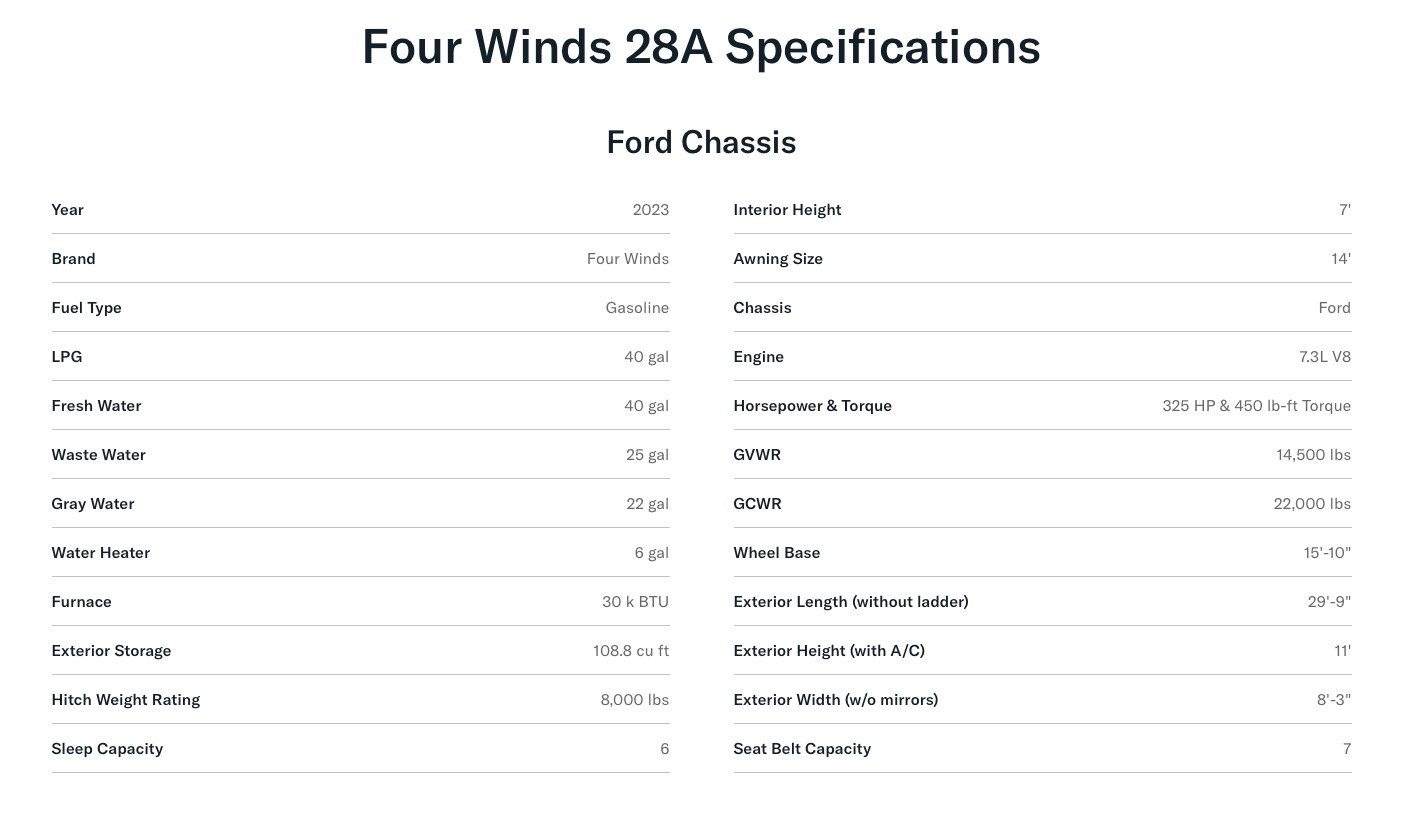This screenshot has width=1404, height=827.
Task: Click the 30 k BTU furnace value
Action: (x=635, y=602)
